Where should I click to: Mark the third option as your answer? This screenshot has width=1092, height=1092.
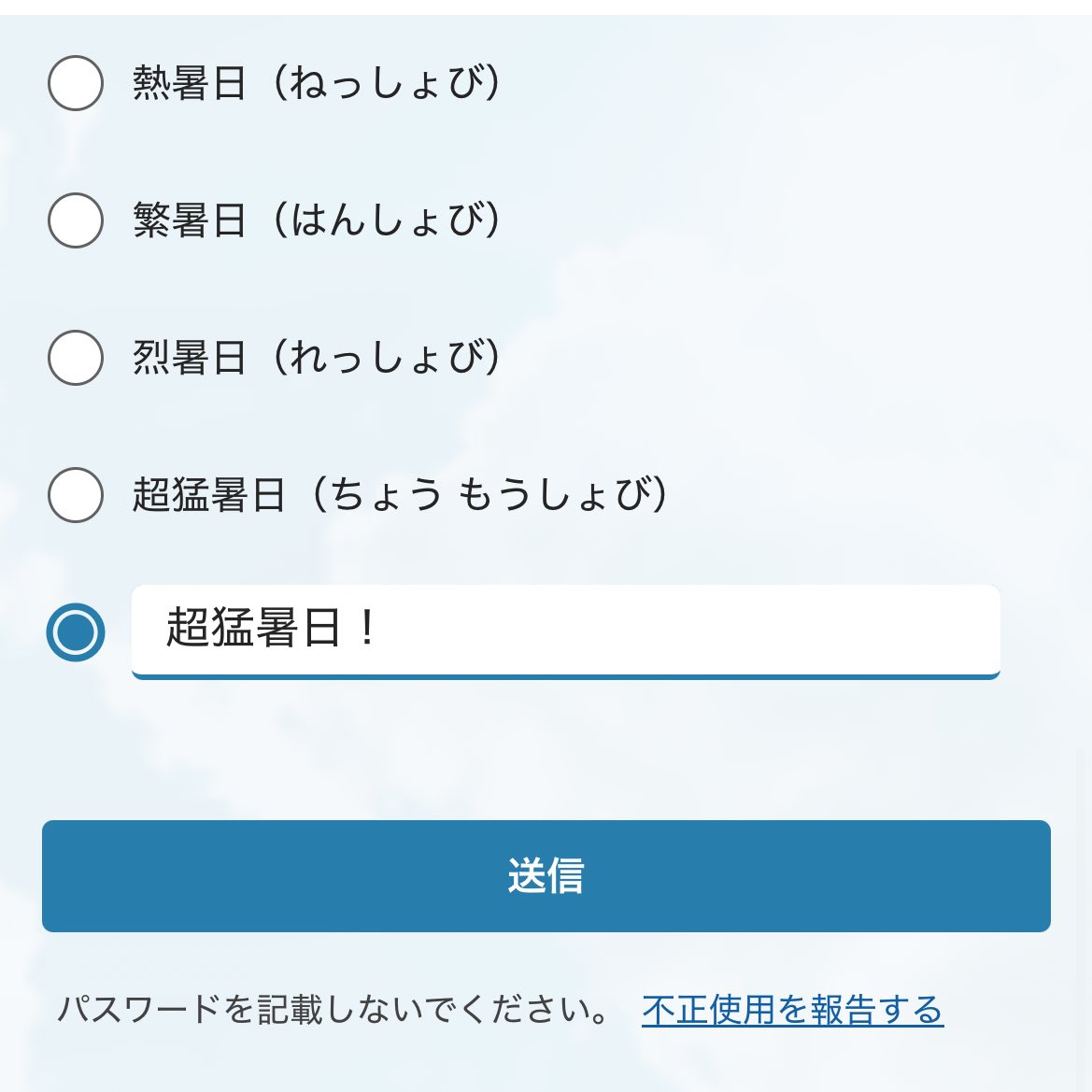[x=75, y=356]
